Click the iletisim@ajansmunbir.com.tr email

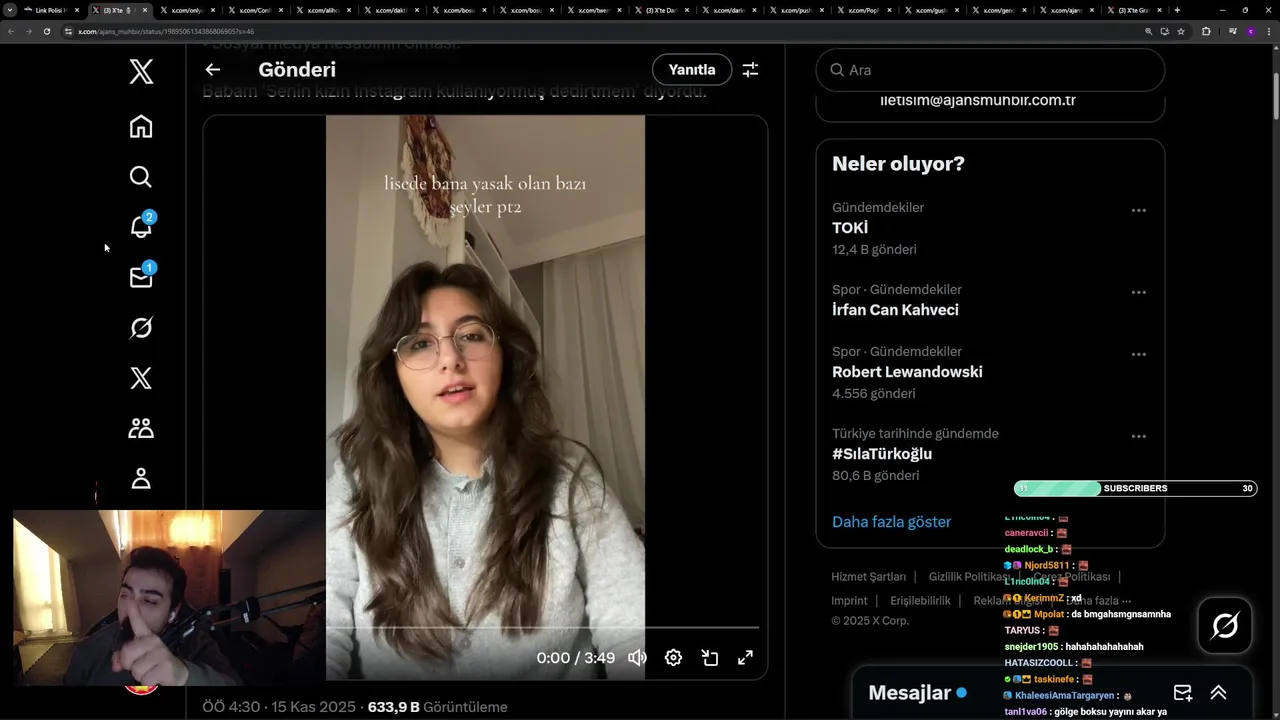(978, 100)
